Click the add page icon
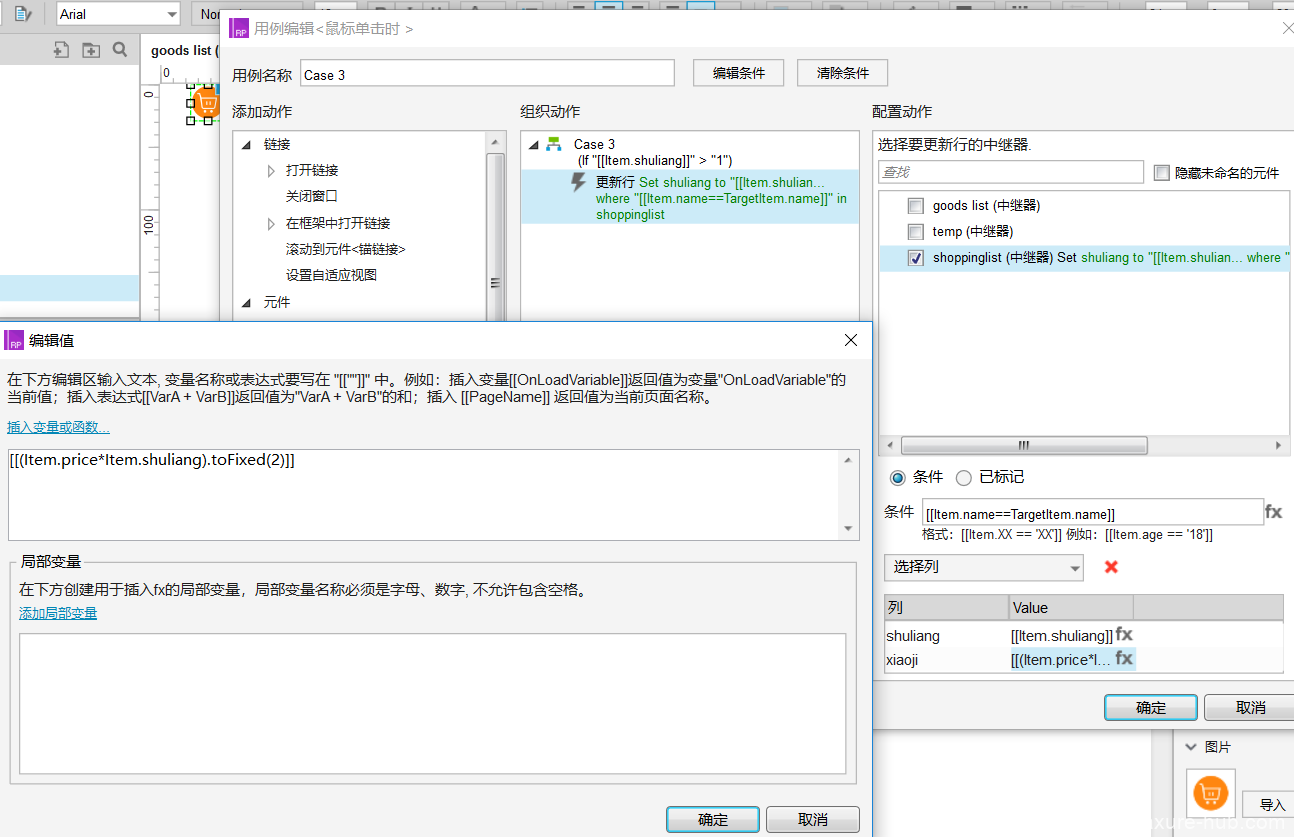Screen dimensions: 1294x837 click(61, 50)
